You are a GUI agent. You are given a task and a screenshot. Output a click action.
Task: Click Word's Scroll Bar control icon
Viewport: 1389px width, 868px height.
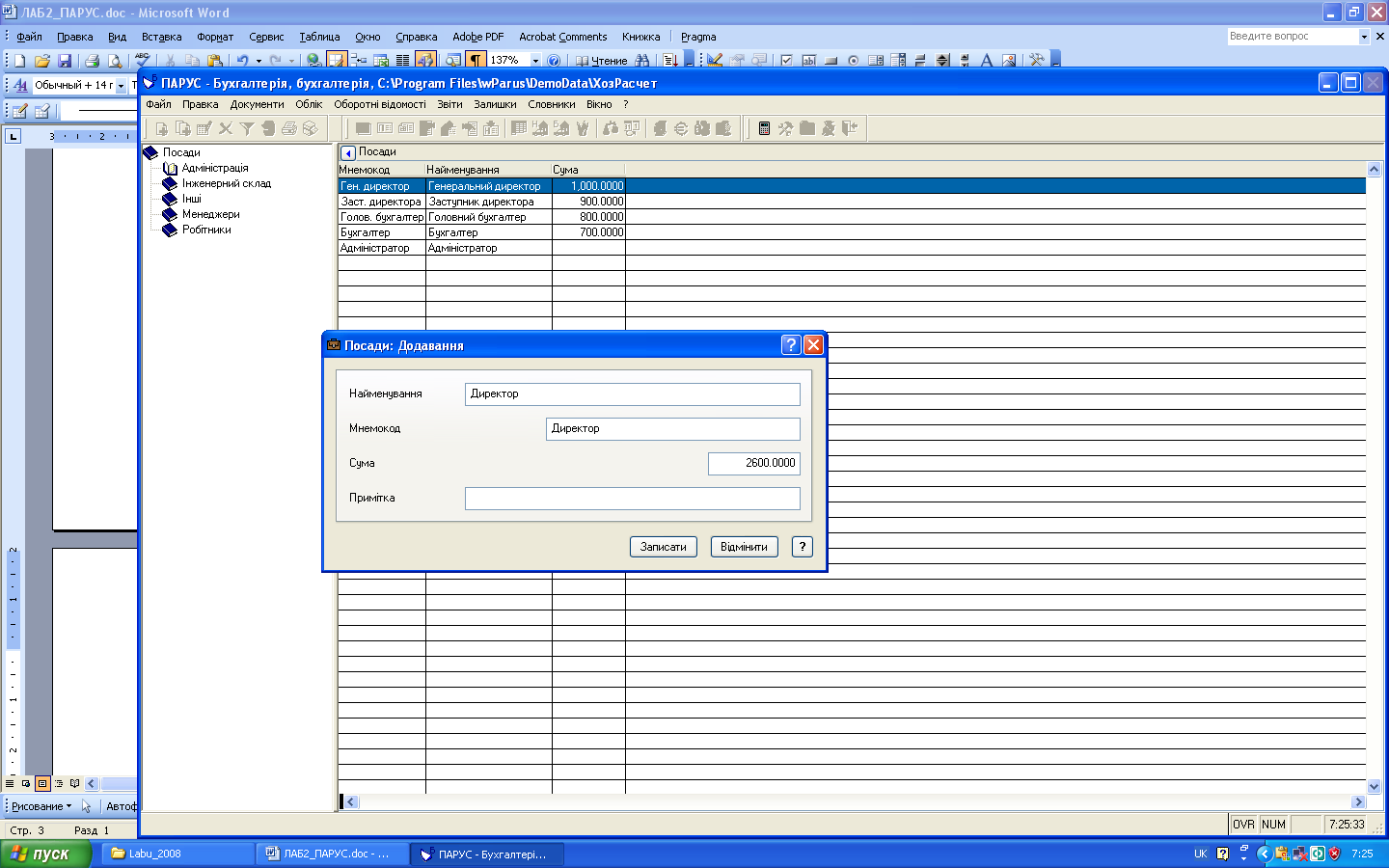coord(965,60)
